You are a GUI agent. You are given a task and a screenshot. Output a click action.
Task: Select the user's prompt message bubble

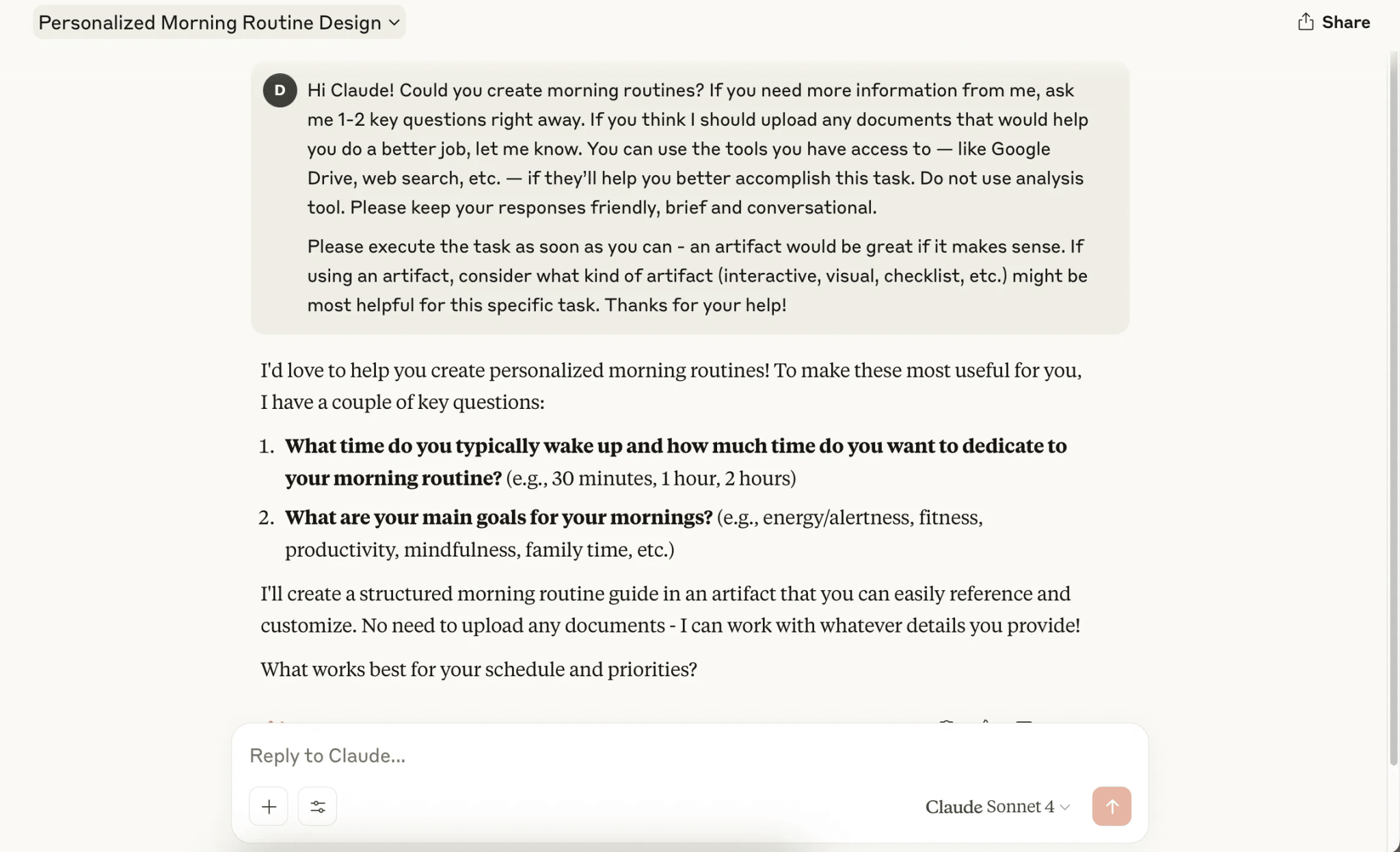point(690,198)
